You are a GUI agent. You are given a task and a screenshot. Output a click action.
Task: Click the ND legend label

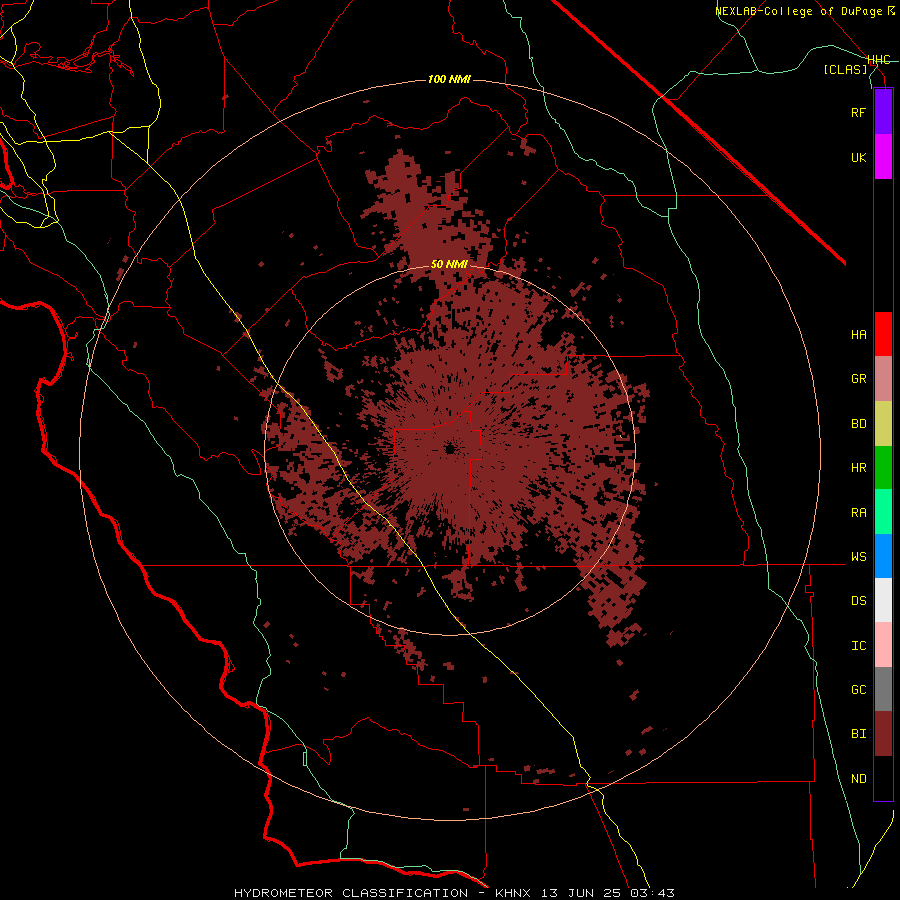pyautogui.click(x=859, y=779)
